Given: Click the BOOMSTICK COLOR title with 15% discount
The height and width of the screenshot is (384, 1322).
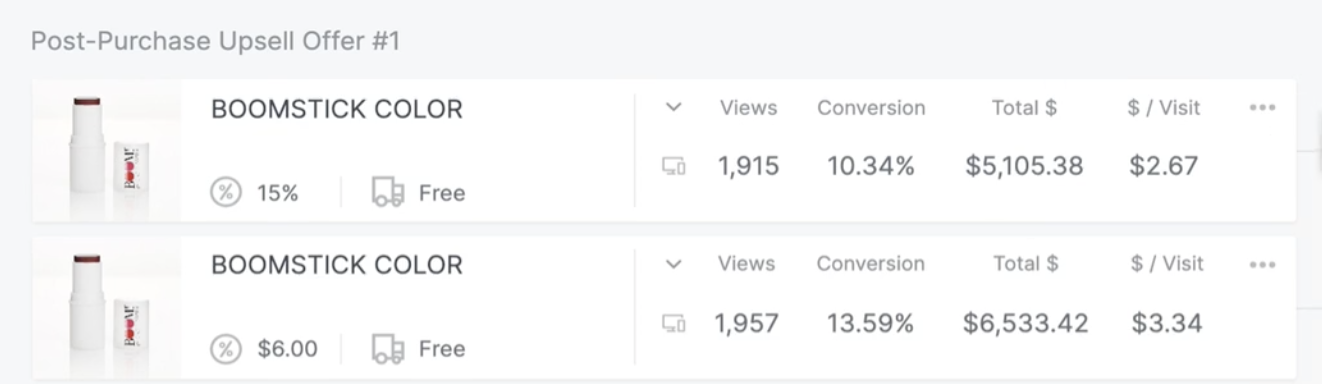Looking at the screenshot, I should [337, 109].
